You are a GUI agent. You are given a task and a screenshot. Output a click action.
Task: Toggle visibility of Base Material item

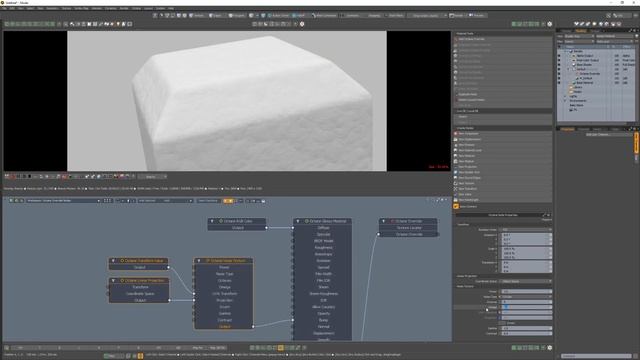[559, 82]
